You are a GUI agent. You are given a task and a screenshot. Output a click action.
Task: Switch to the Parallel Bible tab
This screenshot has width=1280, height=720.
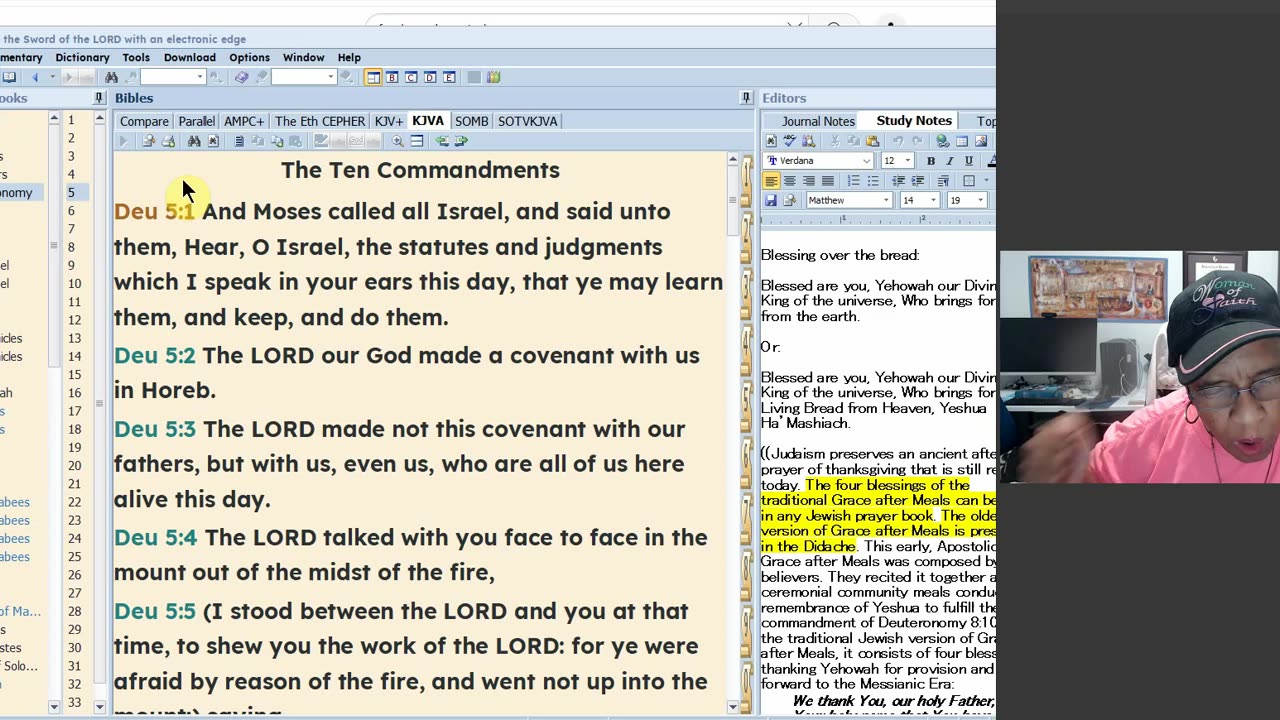[196, 121]
